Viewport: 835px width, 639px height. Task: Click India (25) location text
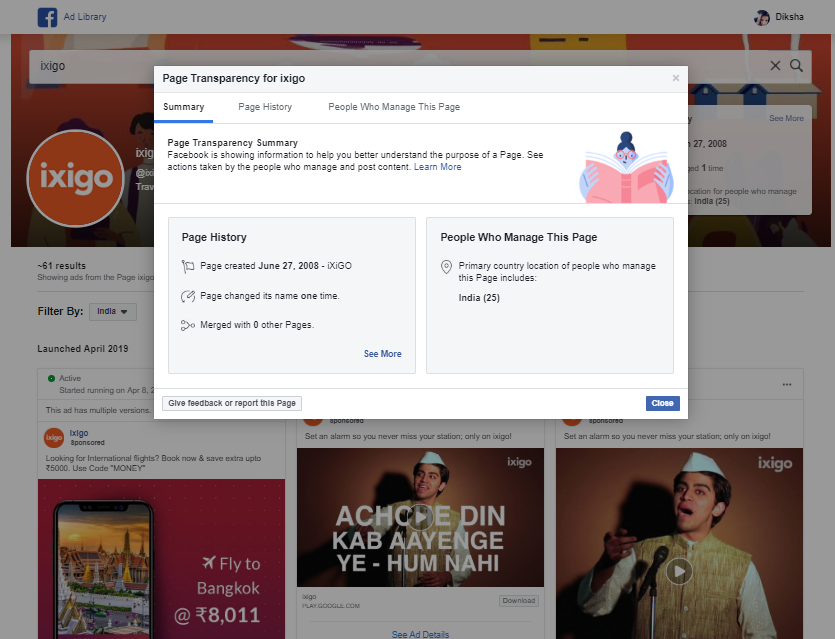[x=479, y=298]
